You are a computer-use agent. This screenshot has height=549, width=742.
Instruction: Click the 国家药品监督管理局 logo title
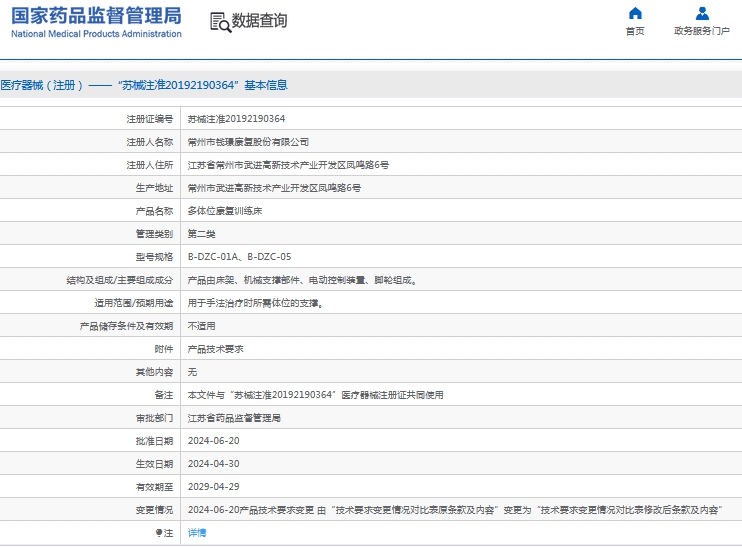[x=96, y=16]
